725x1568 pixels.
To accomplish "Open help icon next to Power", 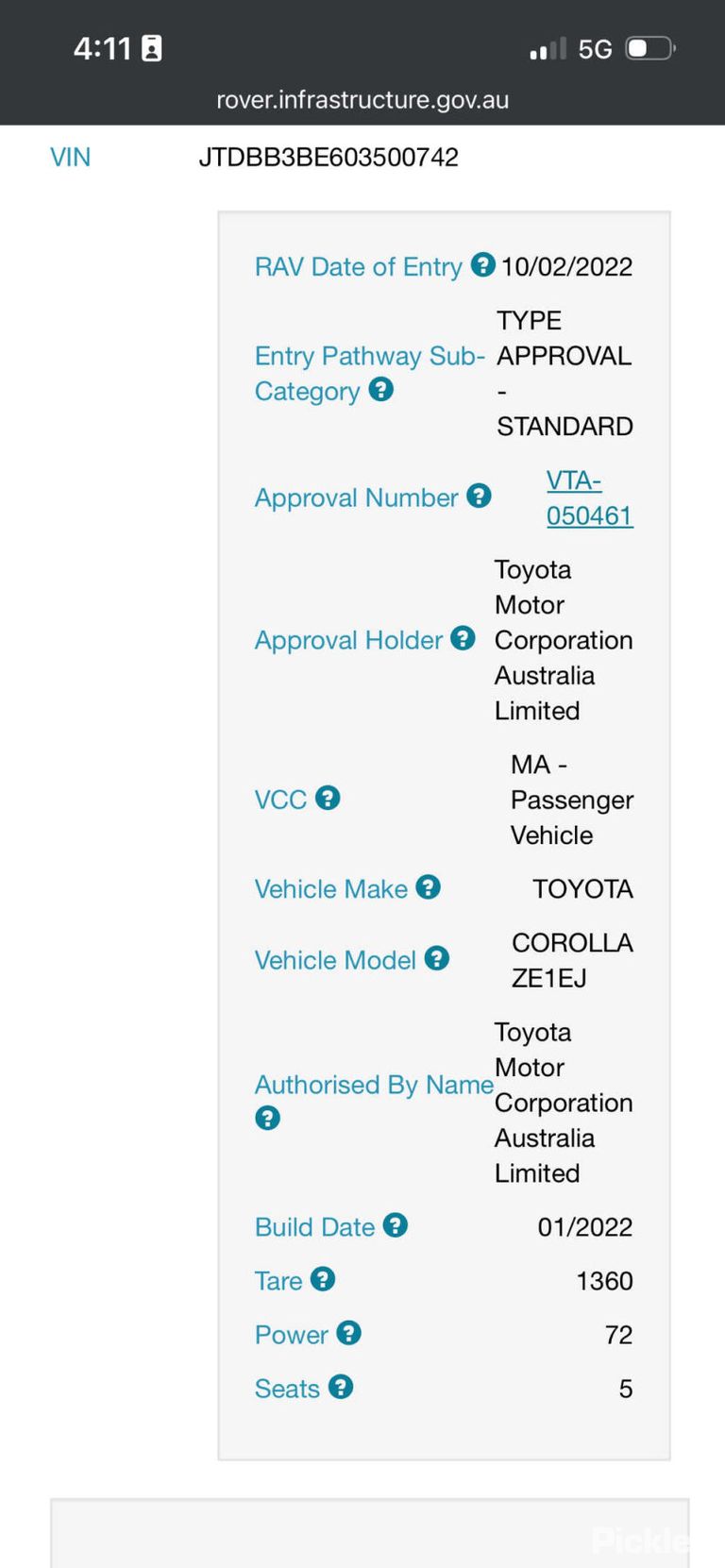I will [348, 1333].
